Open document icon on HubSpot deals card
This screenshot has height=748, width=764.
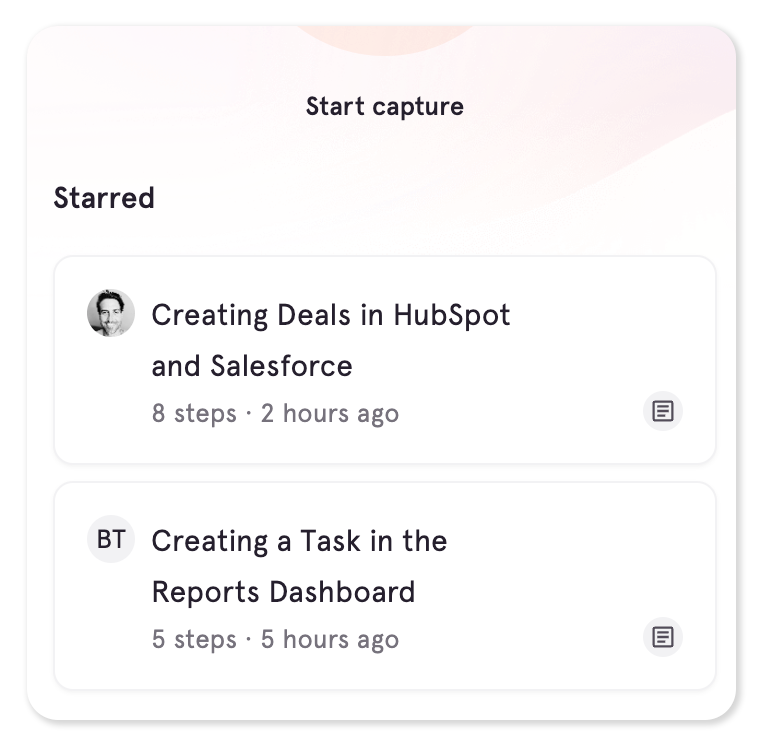click(x=662, y=411)
